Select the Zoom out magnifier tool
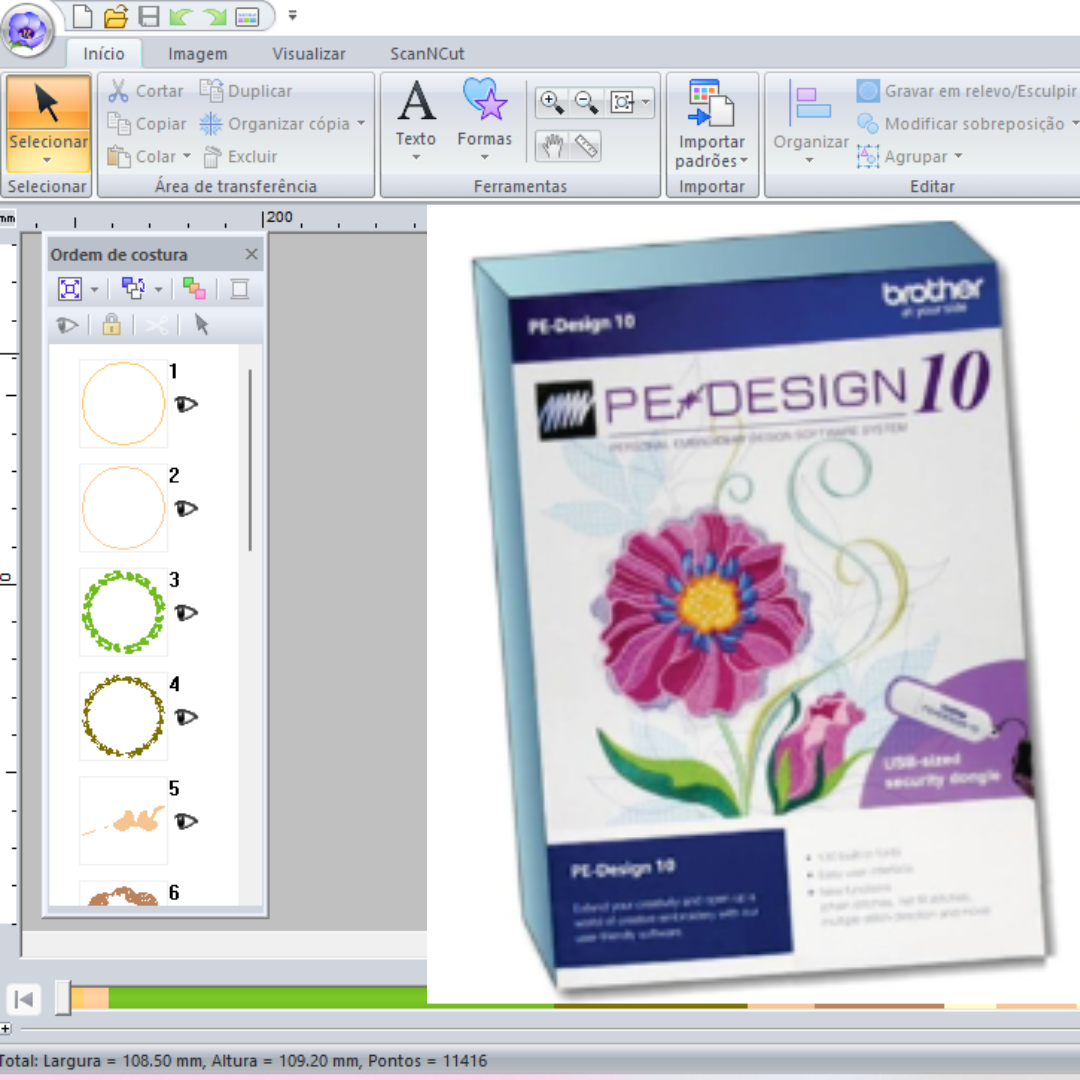 (586, 102)
